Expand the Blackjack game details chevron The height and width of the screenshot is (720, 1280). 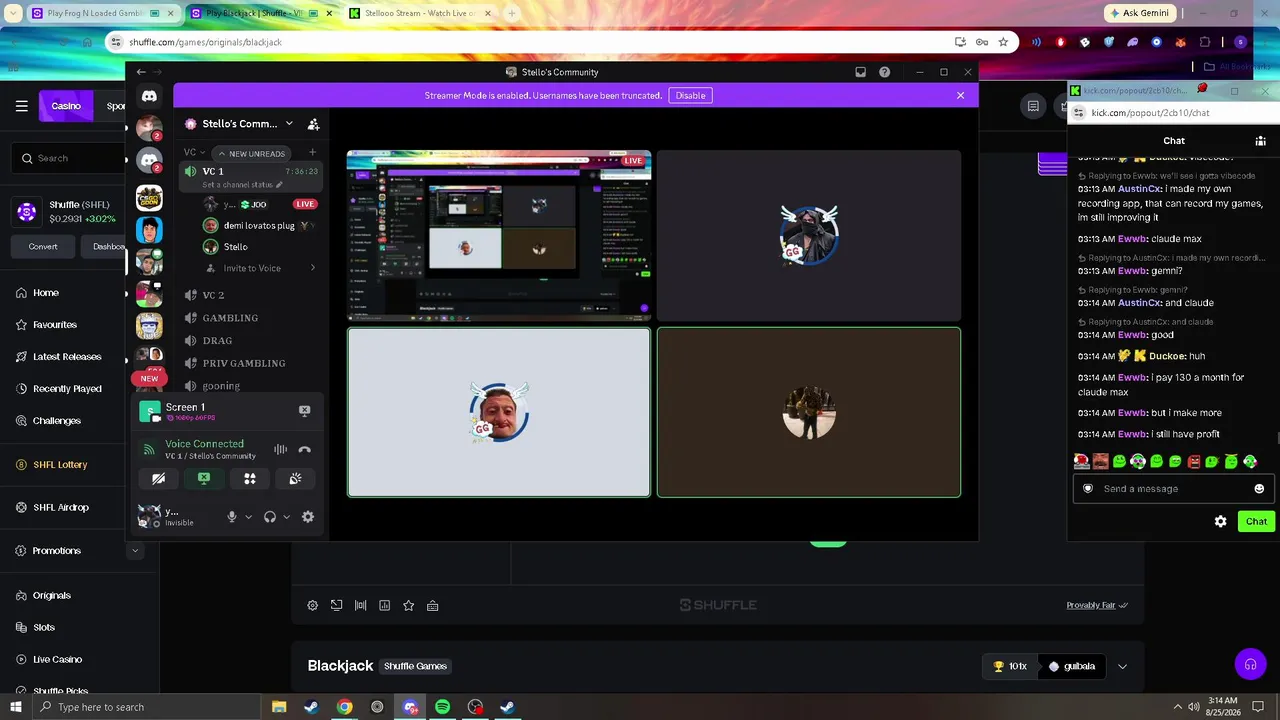[1122, 667]
